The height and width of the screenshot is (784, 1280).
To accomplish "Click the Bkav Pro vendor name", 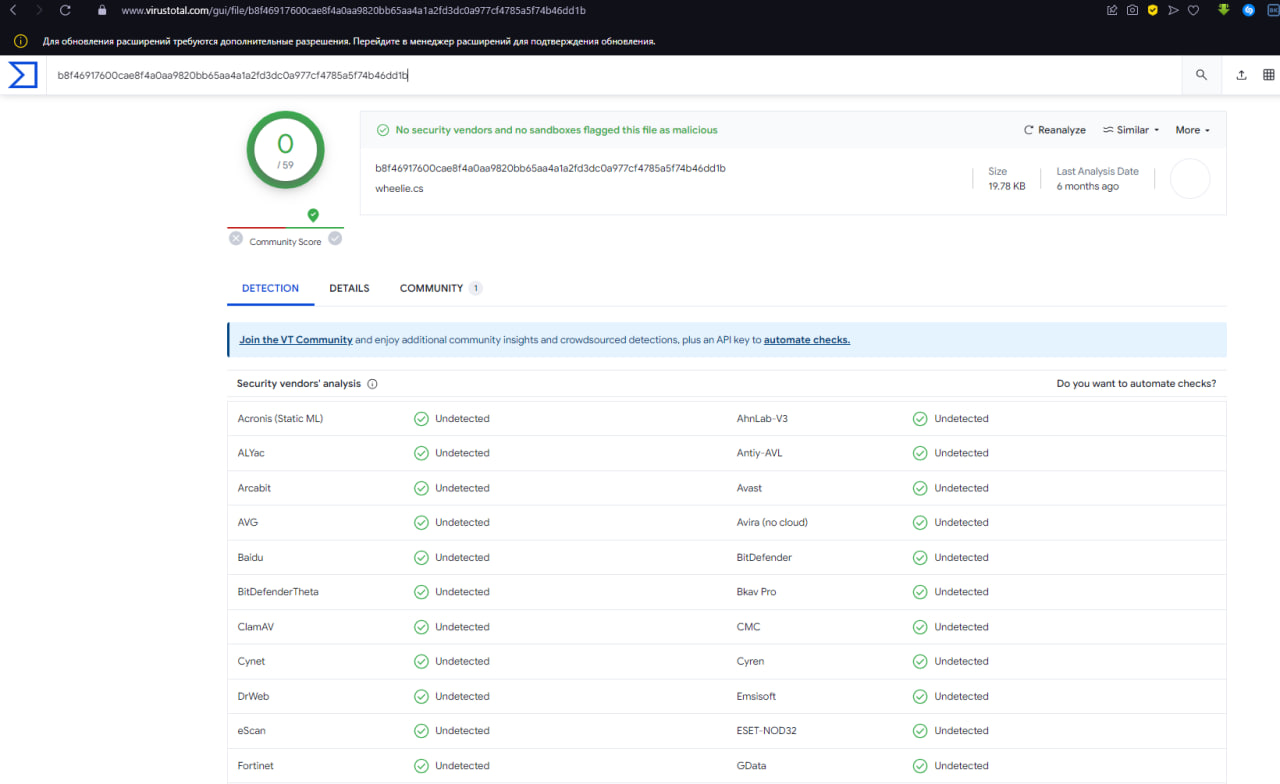I will coord(756,592).
